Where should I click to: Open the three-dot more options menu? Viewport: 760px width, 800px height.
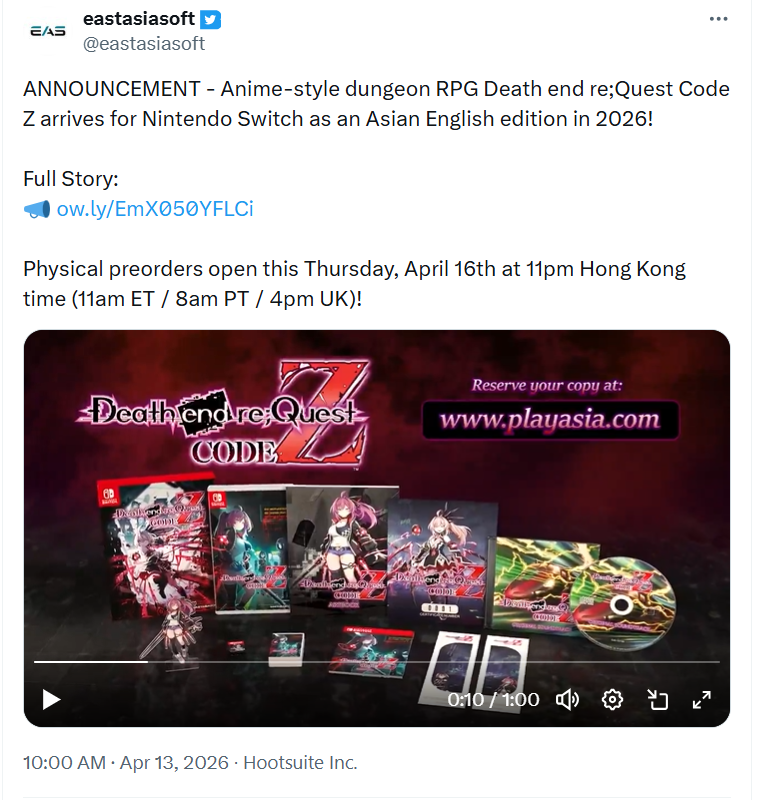pos(718,19)
